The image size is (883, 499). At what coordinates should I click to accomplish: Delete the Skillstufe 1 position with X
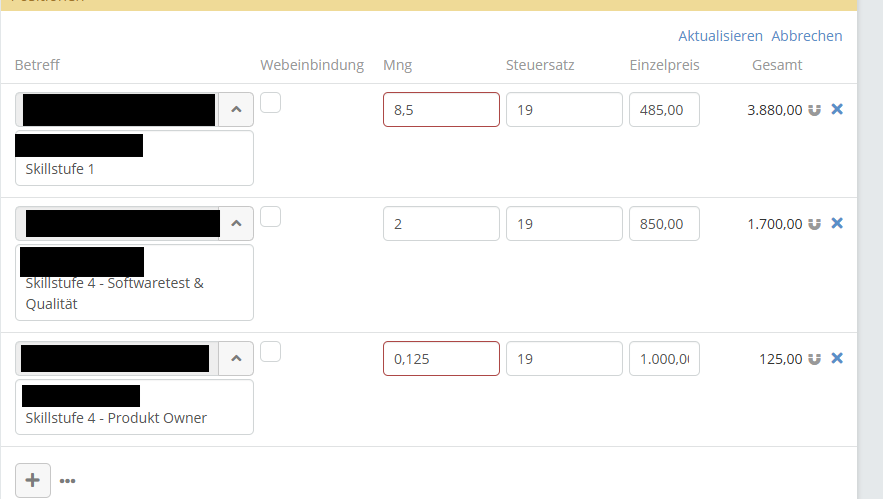[x=837, y=109]
